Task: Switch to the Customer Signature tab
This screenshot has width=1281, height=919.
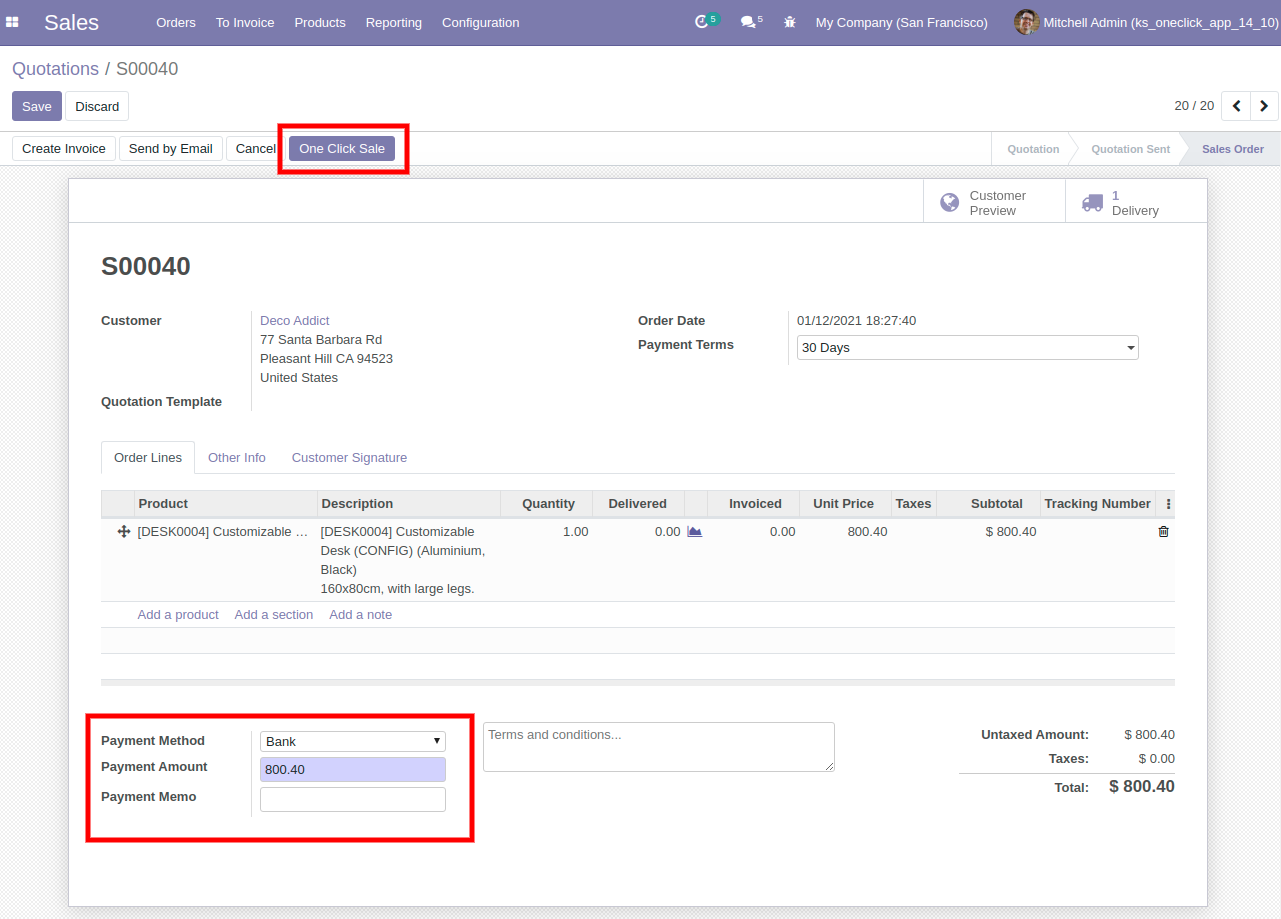Action: (x=349, y=457)
